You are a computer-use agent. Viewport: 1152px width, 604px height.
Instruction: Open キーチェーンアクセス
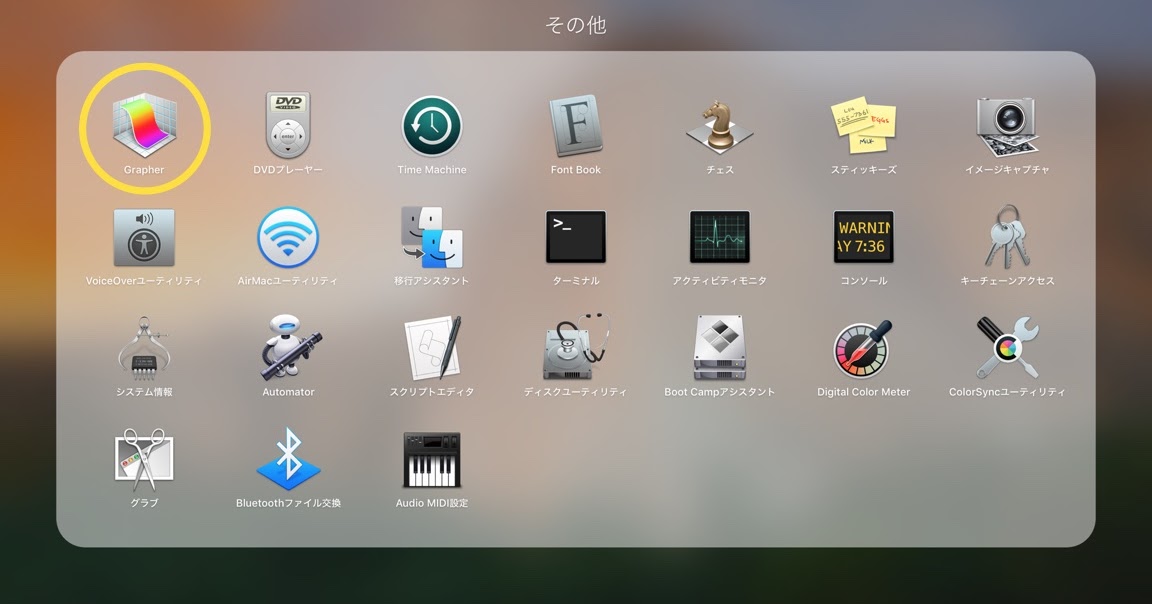pos(1008,237)
